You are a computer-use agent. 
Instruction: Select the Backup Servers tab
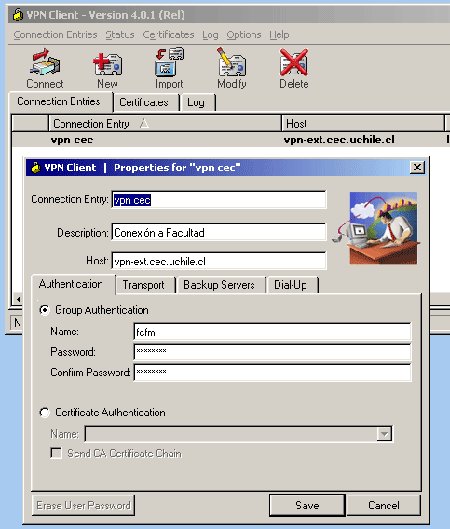tap(221, 285)
